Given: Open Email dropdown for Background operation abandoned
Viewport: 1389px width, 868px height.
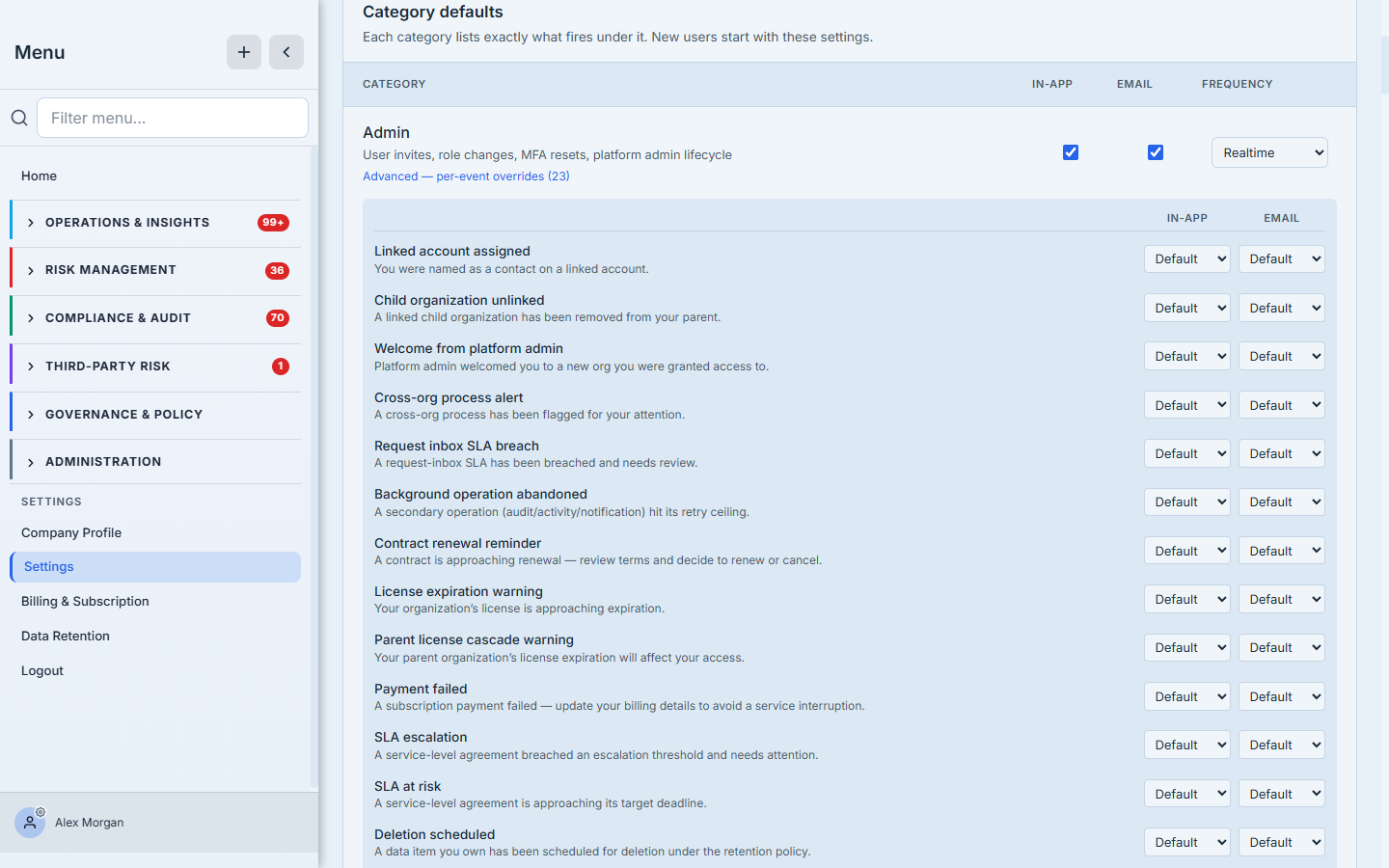Looking at the screenshot, I should (x=1282, y=502).
